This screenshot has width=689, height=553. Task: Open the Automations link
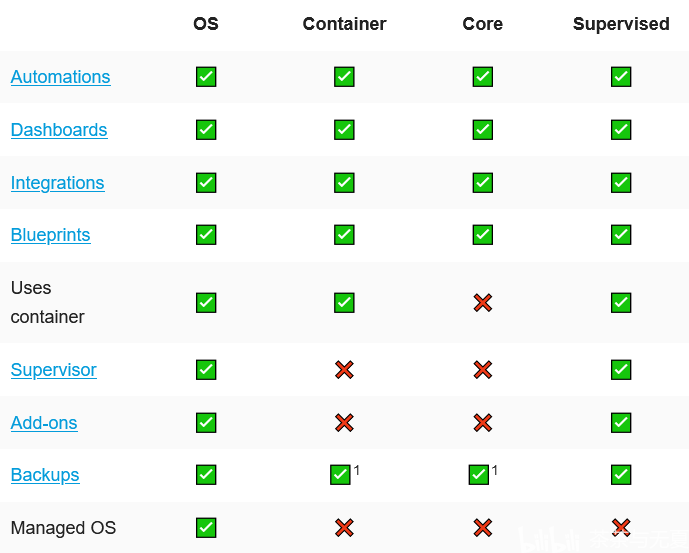pos(61,77)
